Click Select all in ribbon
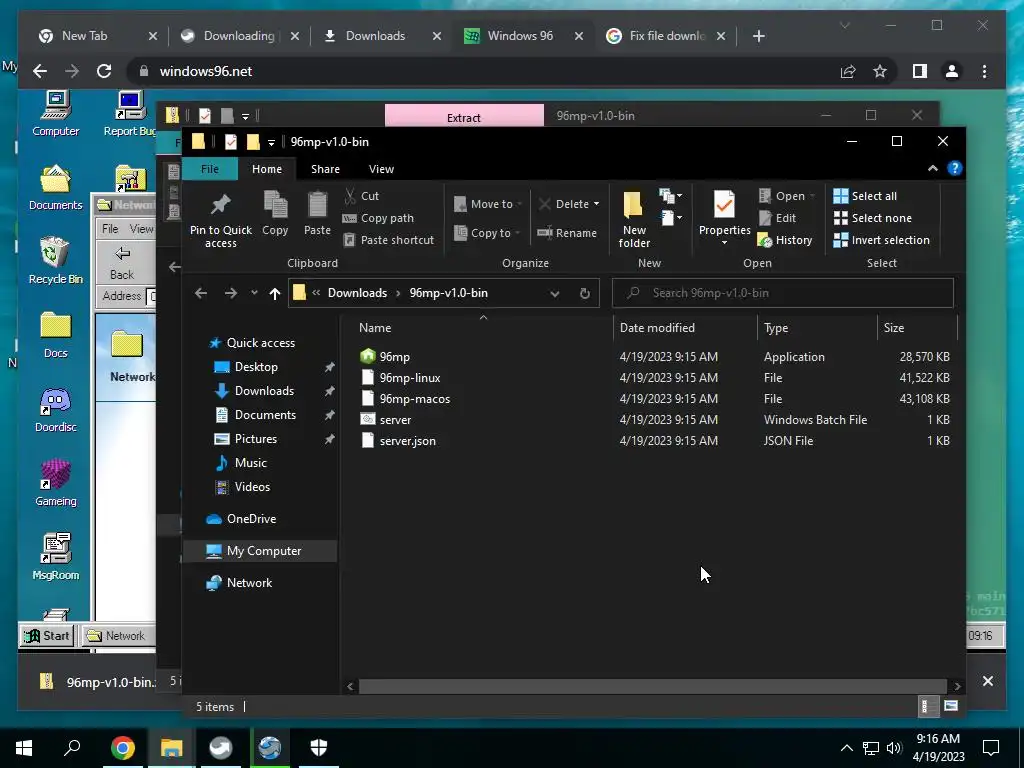 click(865, 196)
